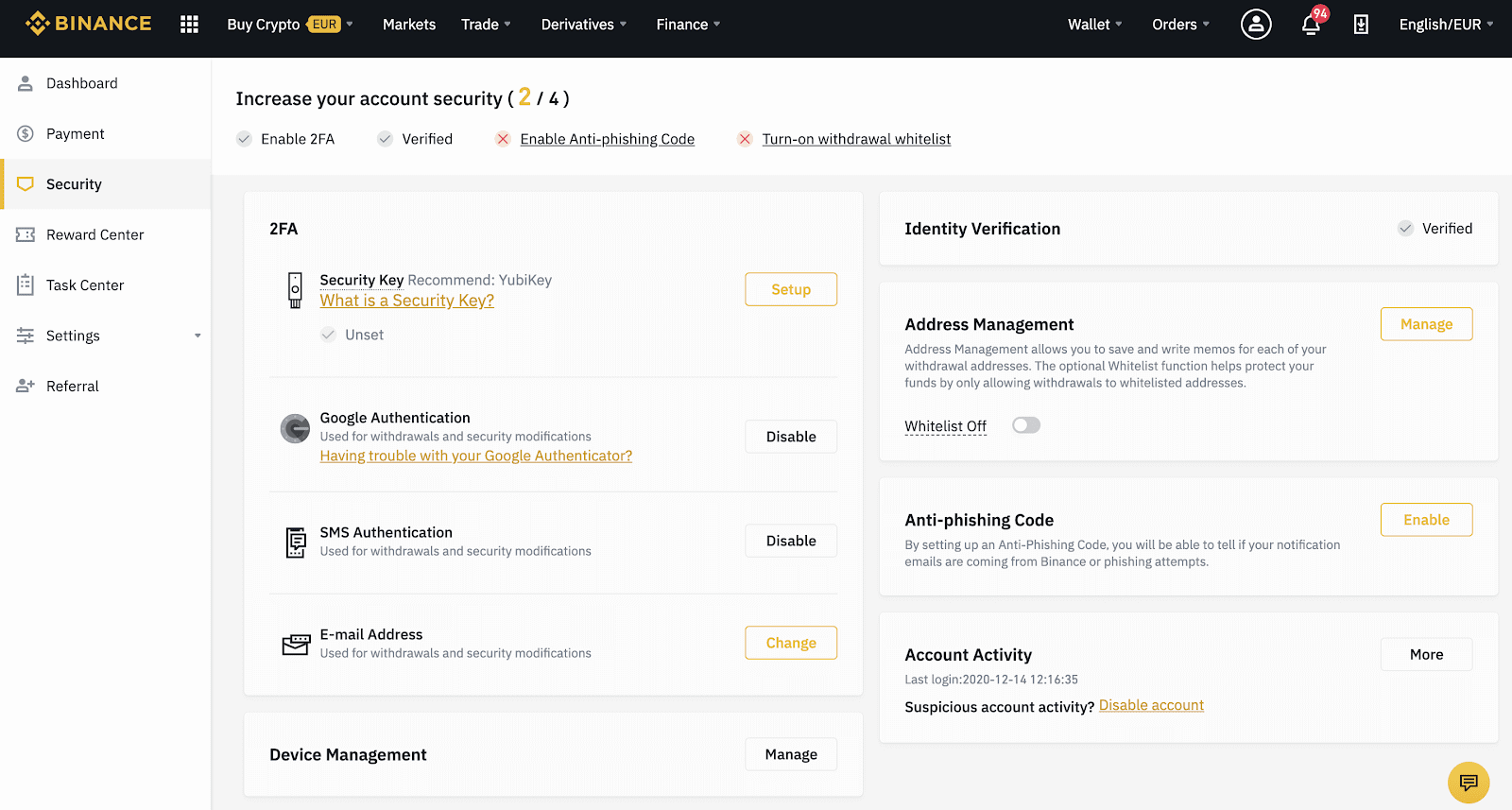Click the Task Center clipboard icon
The height and width of the screenshot is (810, 1512).
26,284
